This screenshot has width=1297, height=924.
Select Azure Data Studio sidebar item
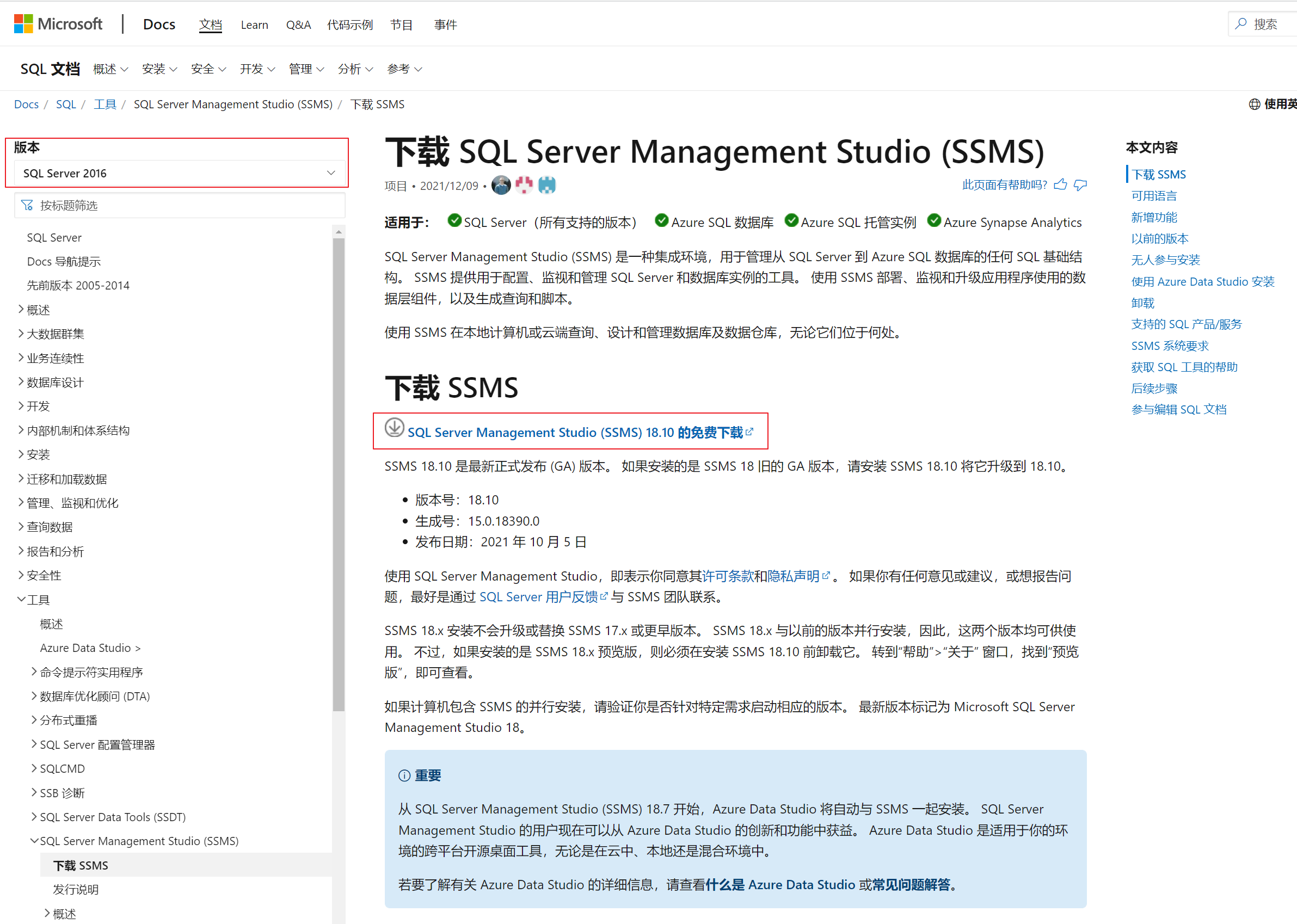pyautogui.click(x=90, y=648)
